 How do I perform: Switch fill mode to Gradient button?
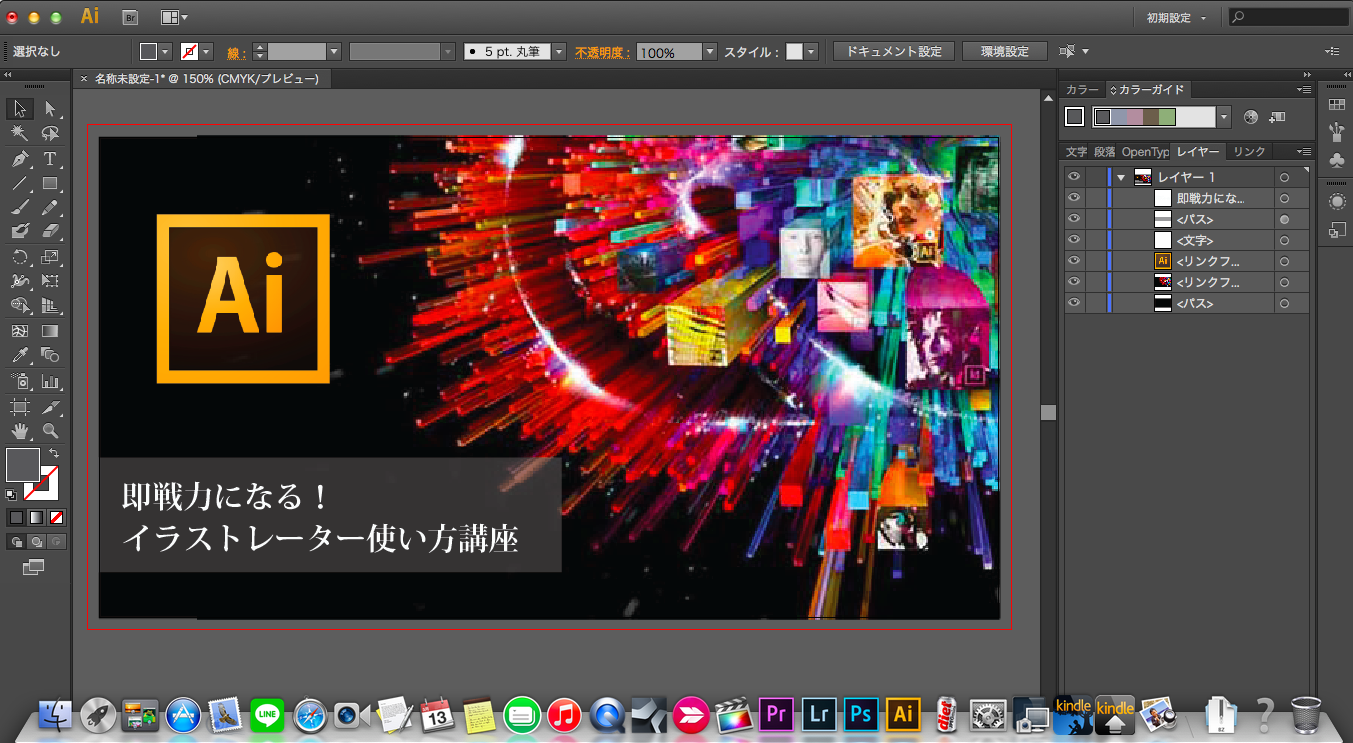point(36,518)
